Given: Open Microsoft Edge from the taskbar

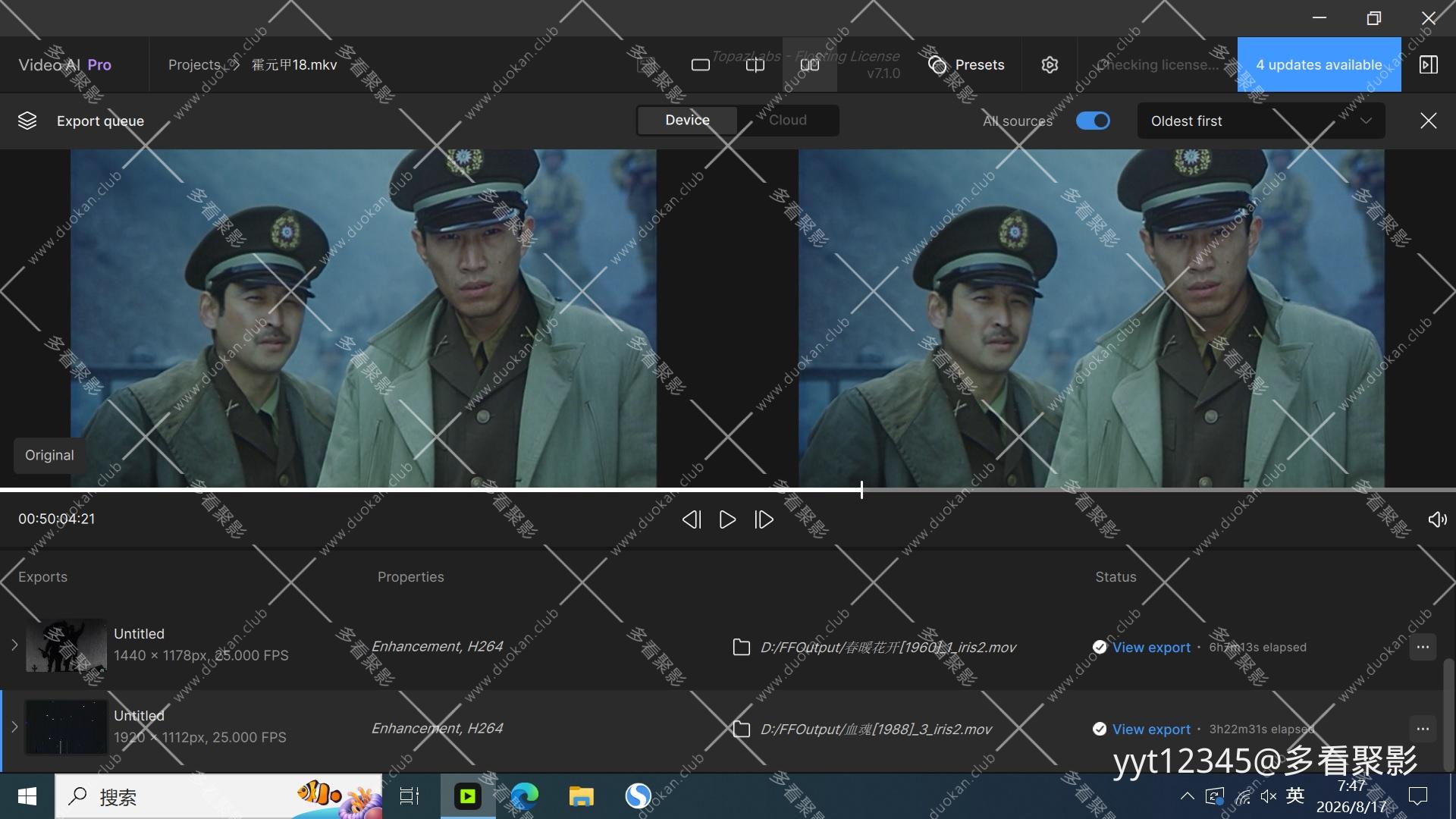Looking at the screenshot, I should (524, 796).
